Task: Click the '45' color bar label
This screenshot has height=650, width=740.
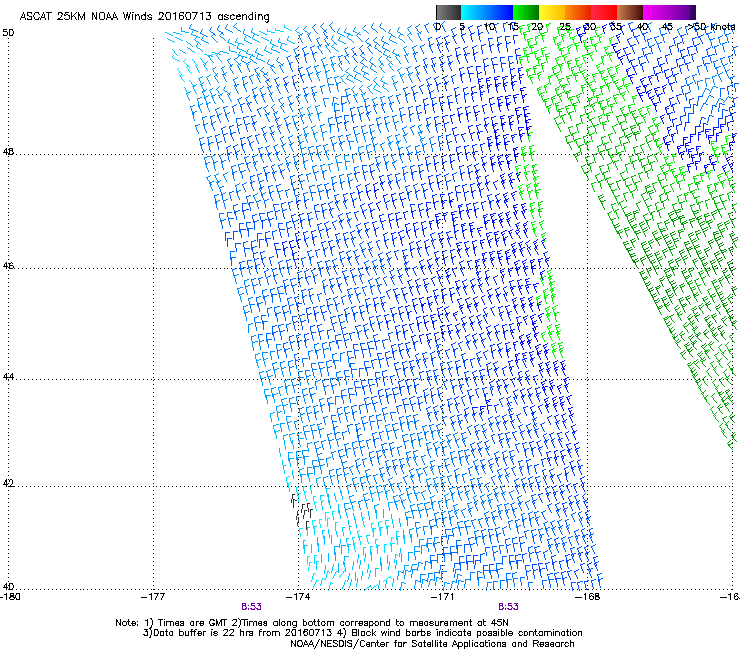Action: (x=667, y=27)
